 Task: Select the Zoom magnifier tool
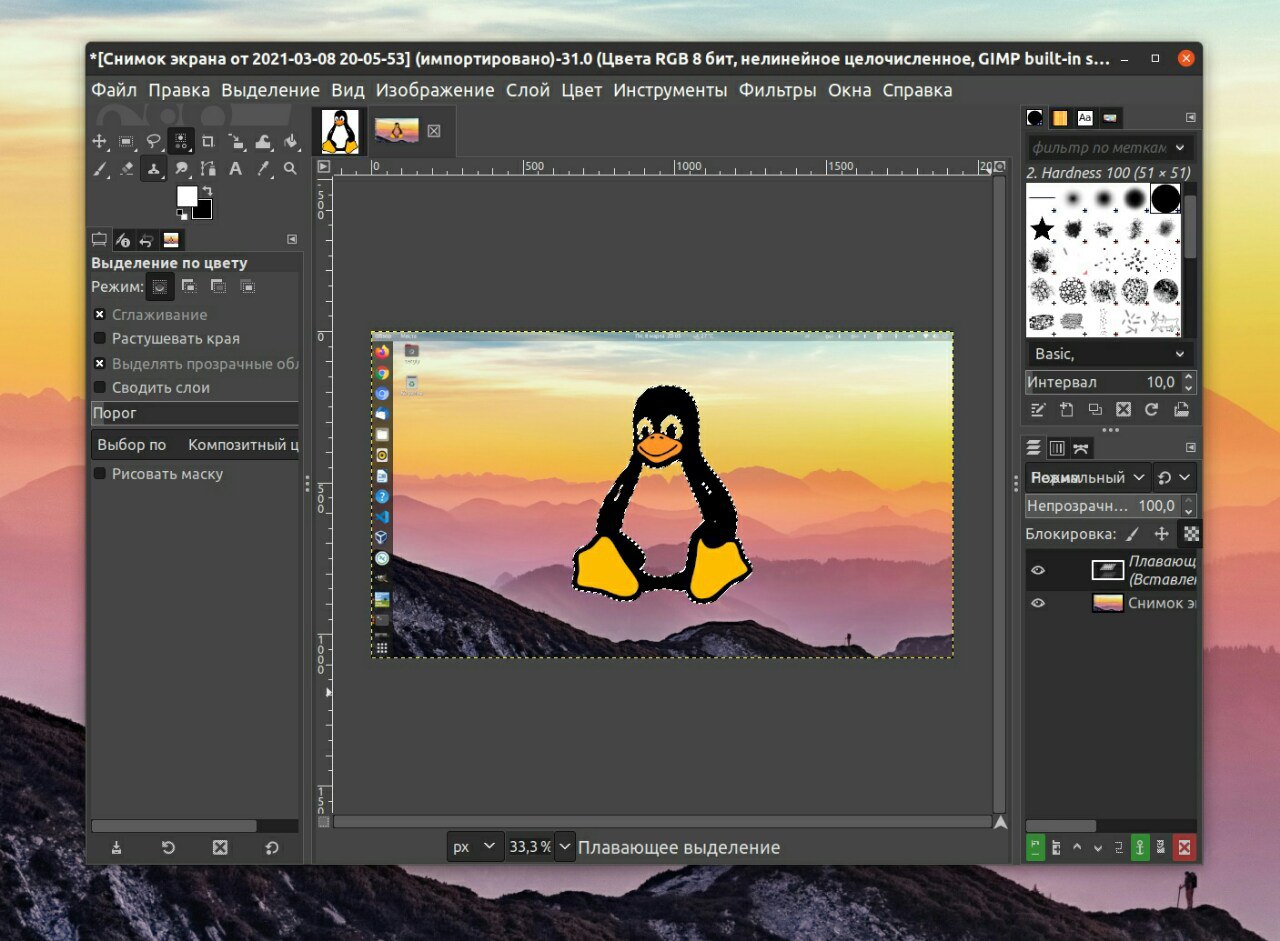tap(290, 168)
